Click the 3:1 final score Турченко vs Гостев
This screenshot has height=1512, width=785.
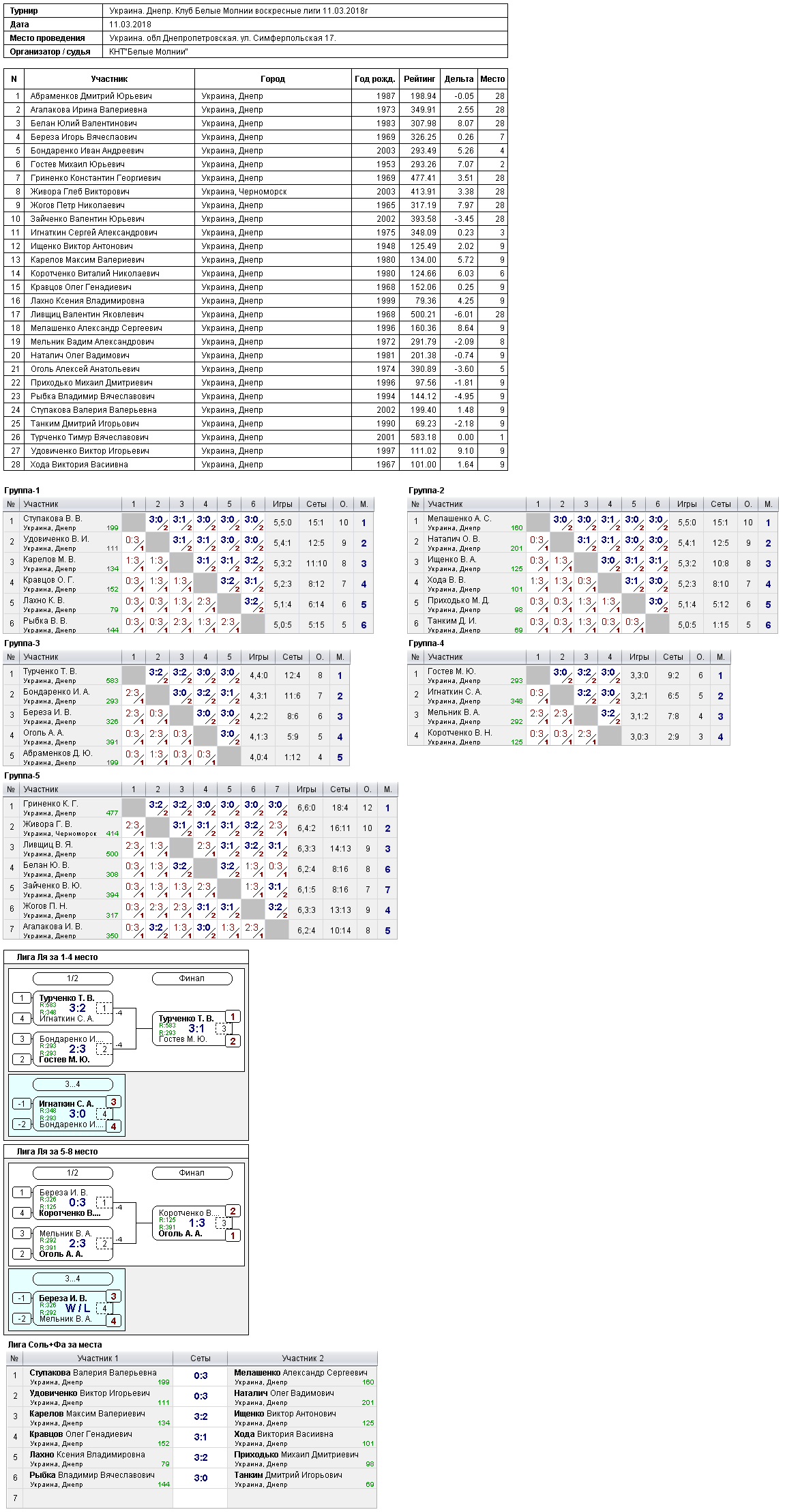point(196,1028)
